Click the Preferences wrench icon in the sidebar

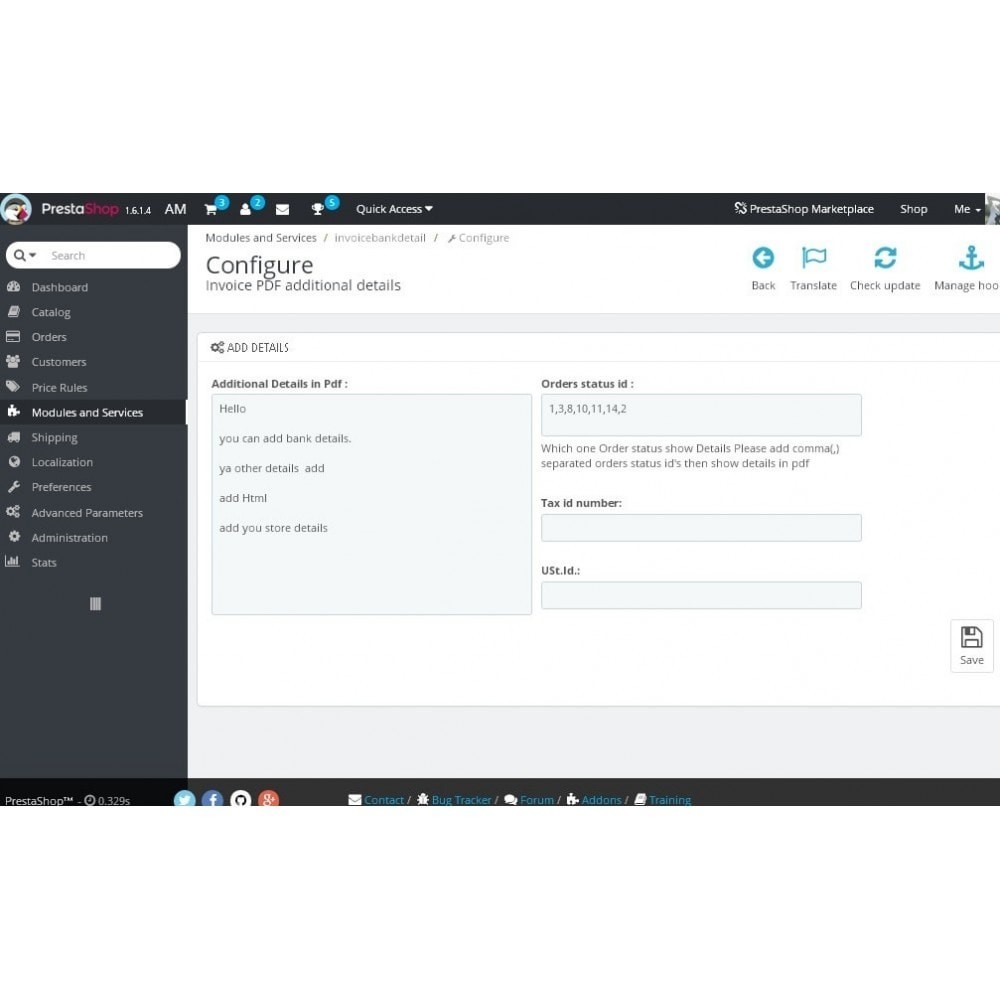pos(13,487)
